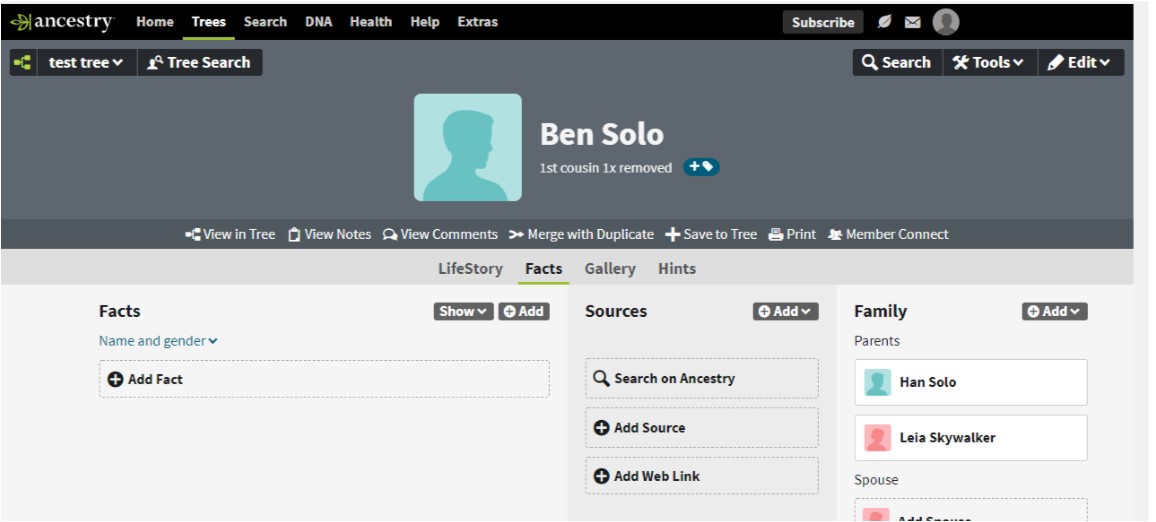Switch to the Hints tab
Screen dimensions: 1156x522
pos(677,268)
